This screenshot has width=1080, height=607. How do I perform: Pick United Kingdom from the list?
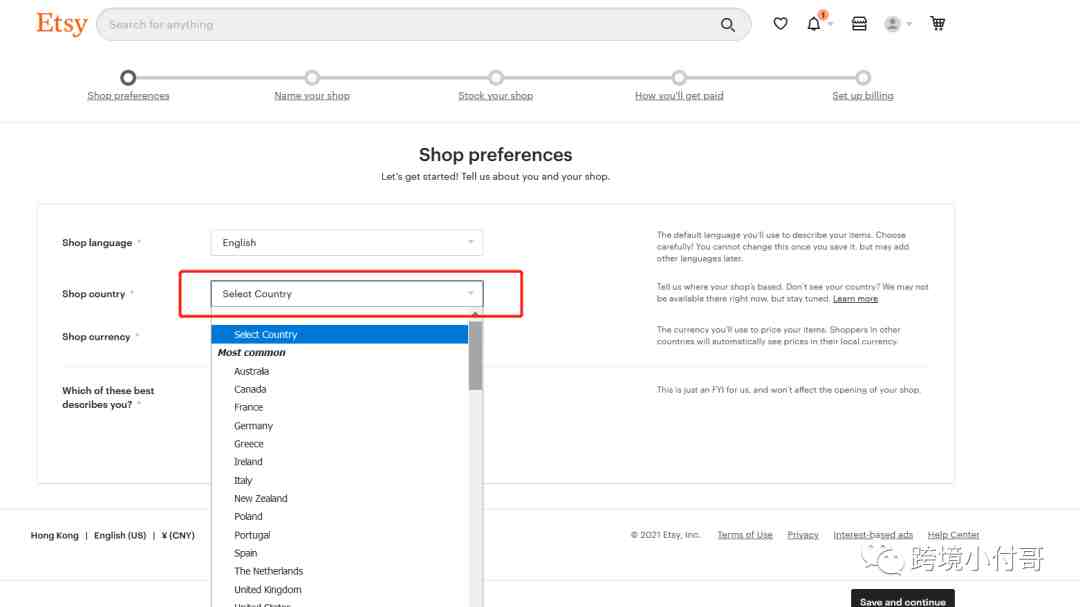[267, 590]
